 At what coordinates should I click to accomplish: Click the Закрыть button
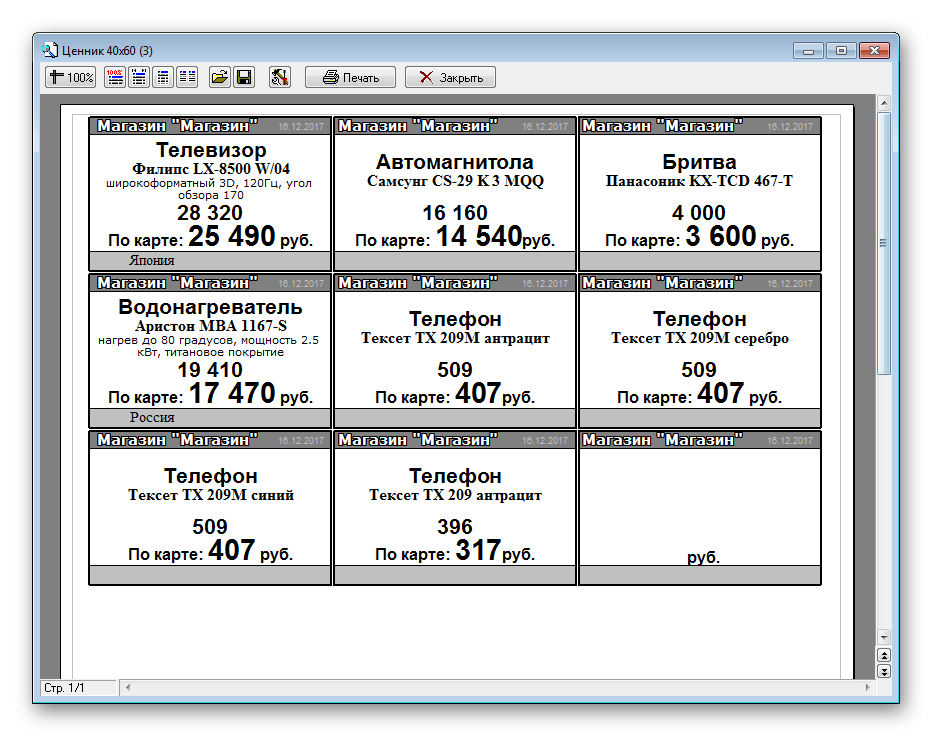coord(451,77)
